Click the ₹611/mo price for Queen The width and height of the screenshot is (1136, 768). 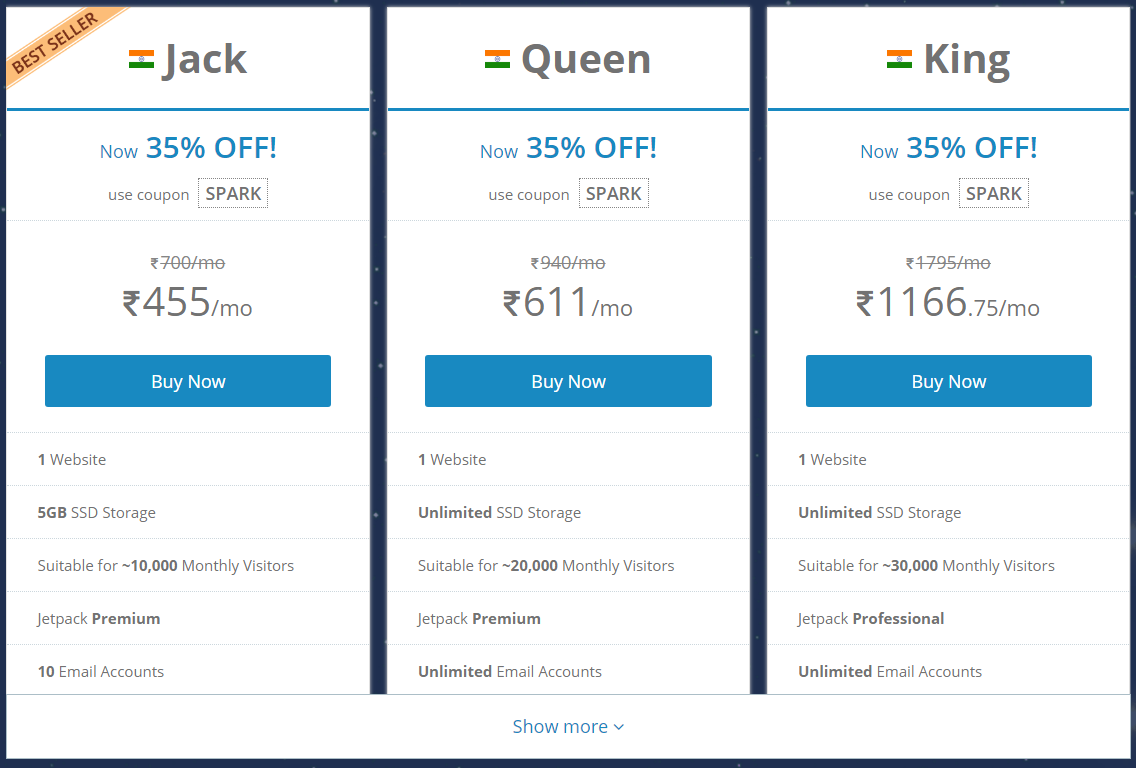[568, 302]
